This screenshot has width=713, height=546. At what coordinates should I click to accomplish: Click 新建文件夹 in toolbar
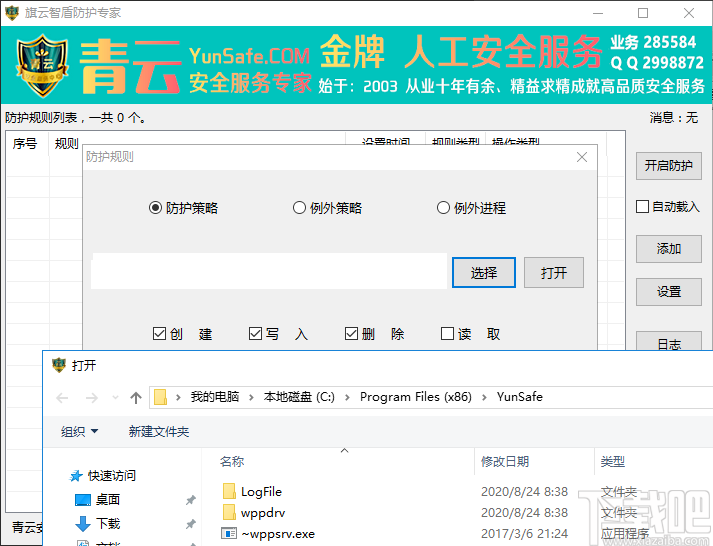[x=159, y=431]
